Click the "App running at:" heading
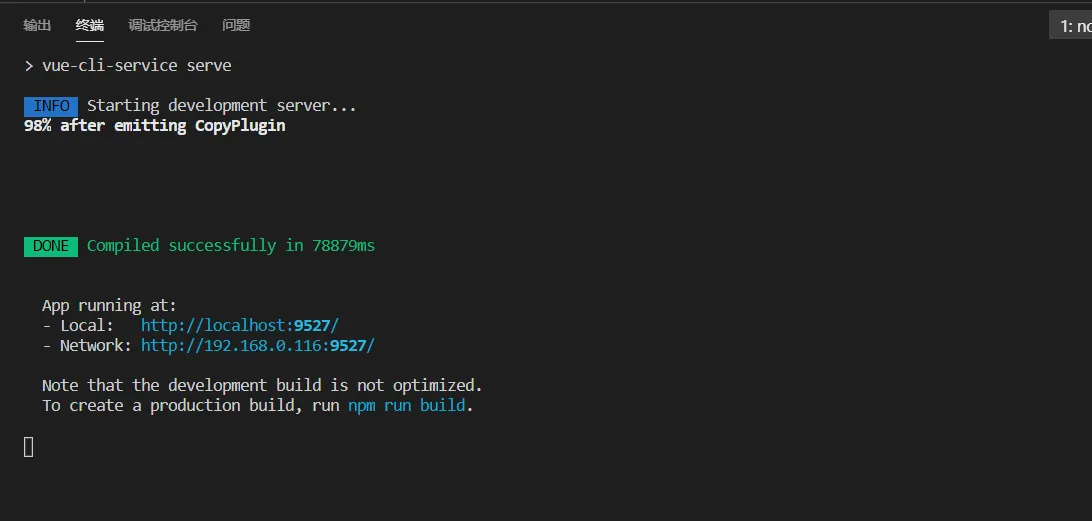The height and width of the screenshot is (521, 1092). point(109,305)
